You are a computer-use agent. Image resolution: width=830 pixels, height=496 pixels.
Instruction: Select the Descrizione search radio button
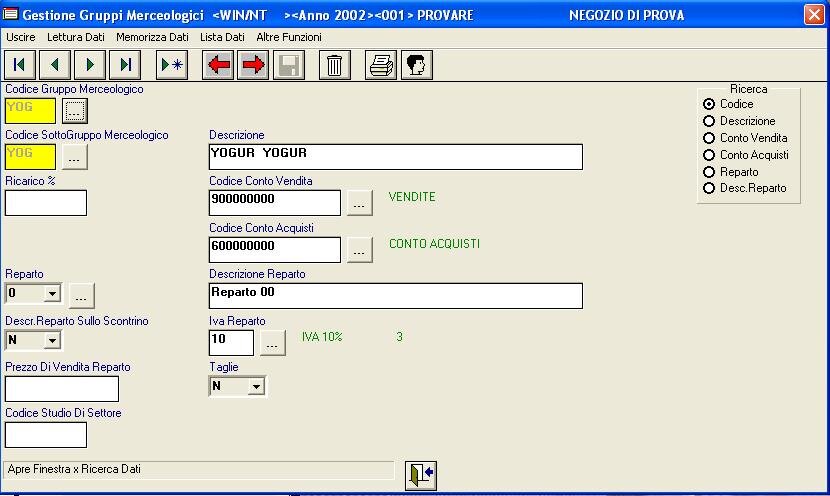click(709, 121)
